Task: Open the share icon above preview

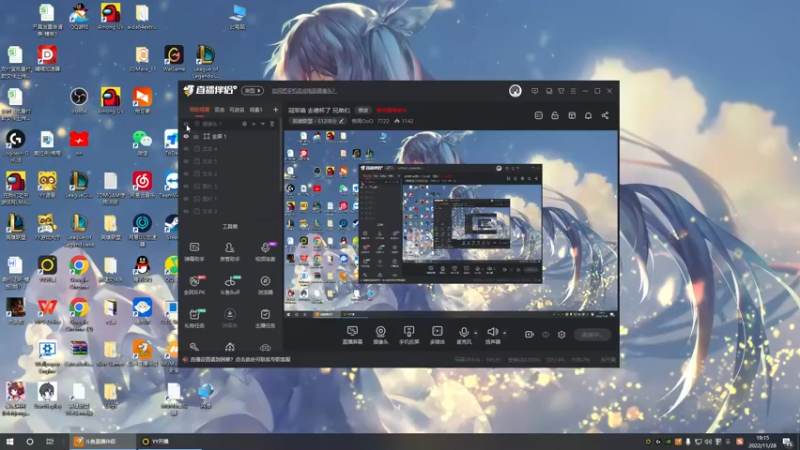Action: [x=605, y=116]
